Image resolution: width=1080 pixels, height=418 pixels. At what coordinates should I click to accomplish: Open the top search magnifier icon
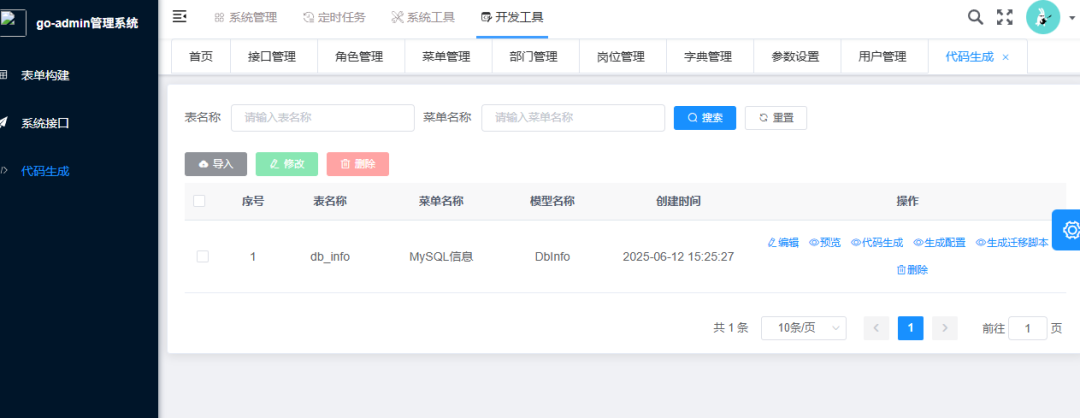point(975,17)
